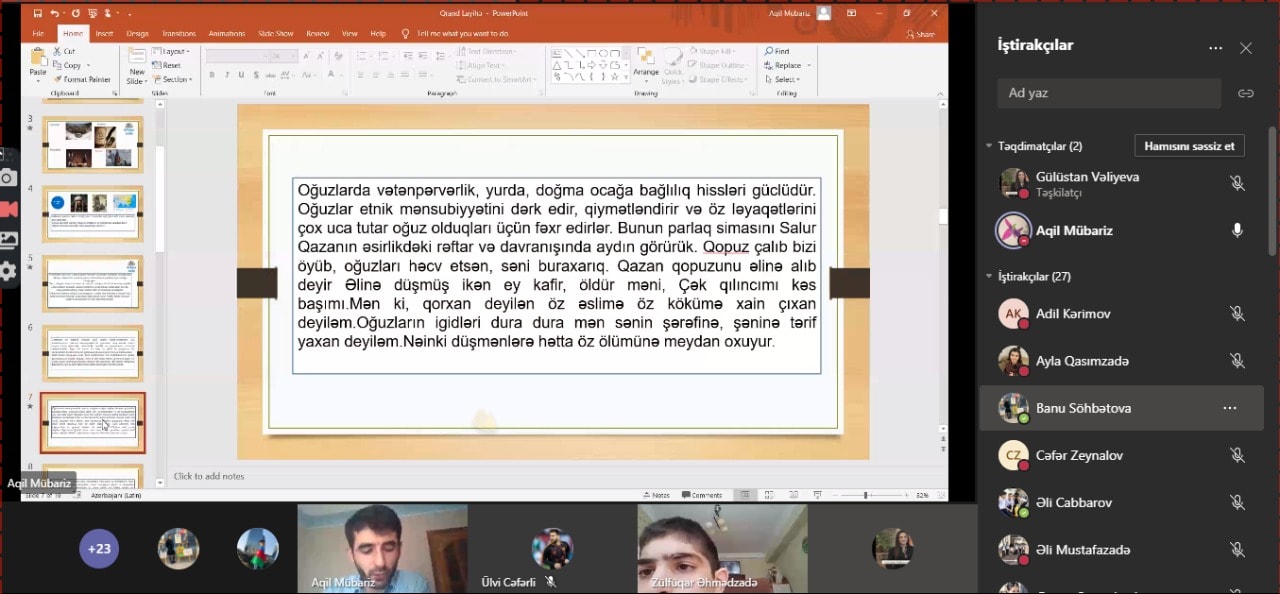Image resolution: width=1280 pixels, height=594 pixels.
Task: Collapse the Təqdimatçılar (2) section
Action: click(x=989, y=146)
